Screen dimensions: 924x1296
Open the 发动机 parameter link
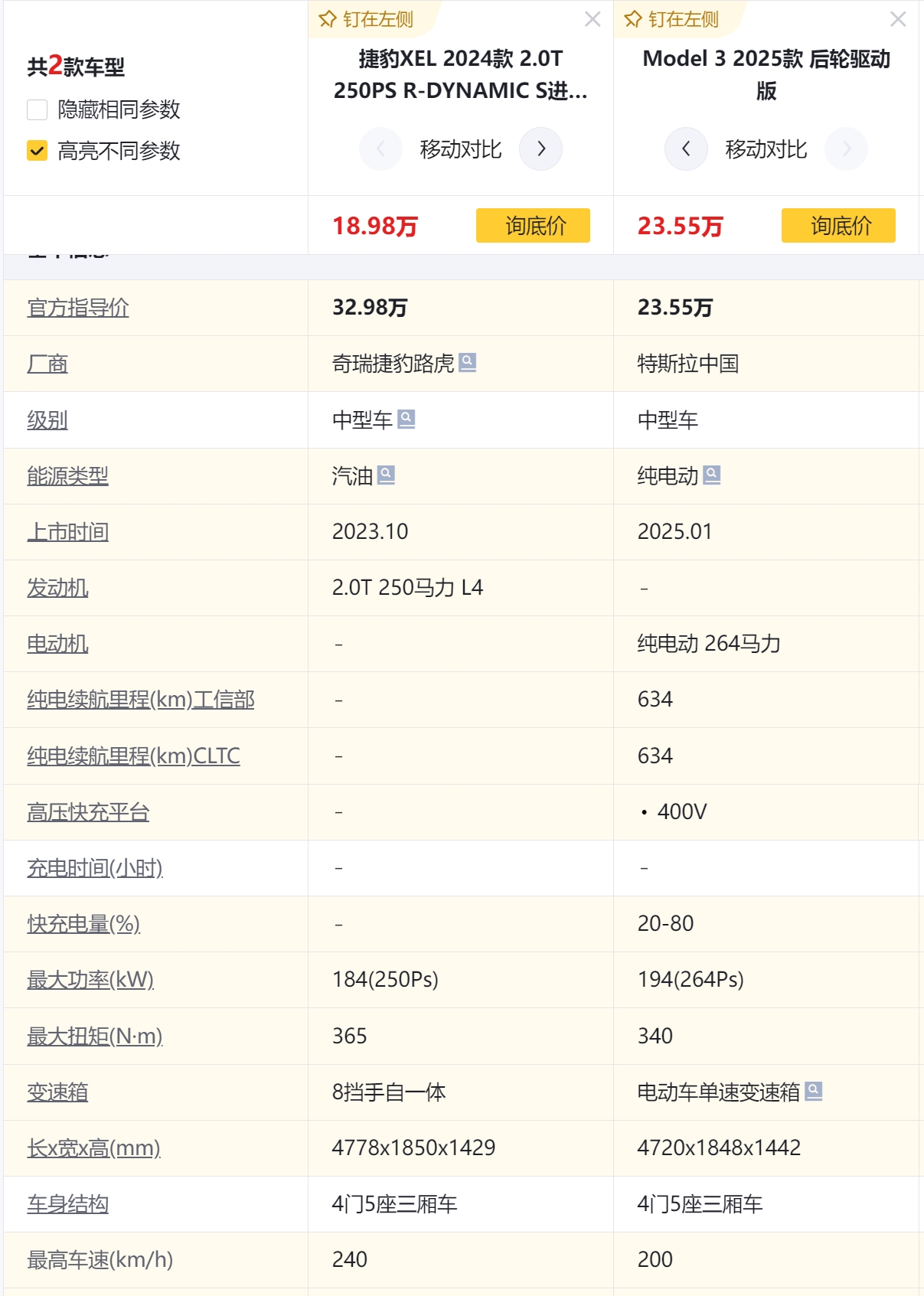(57, 588)
